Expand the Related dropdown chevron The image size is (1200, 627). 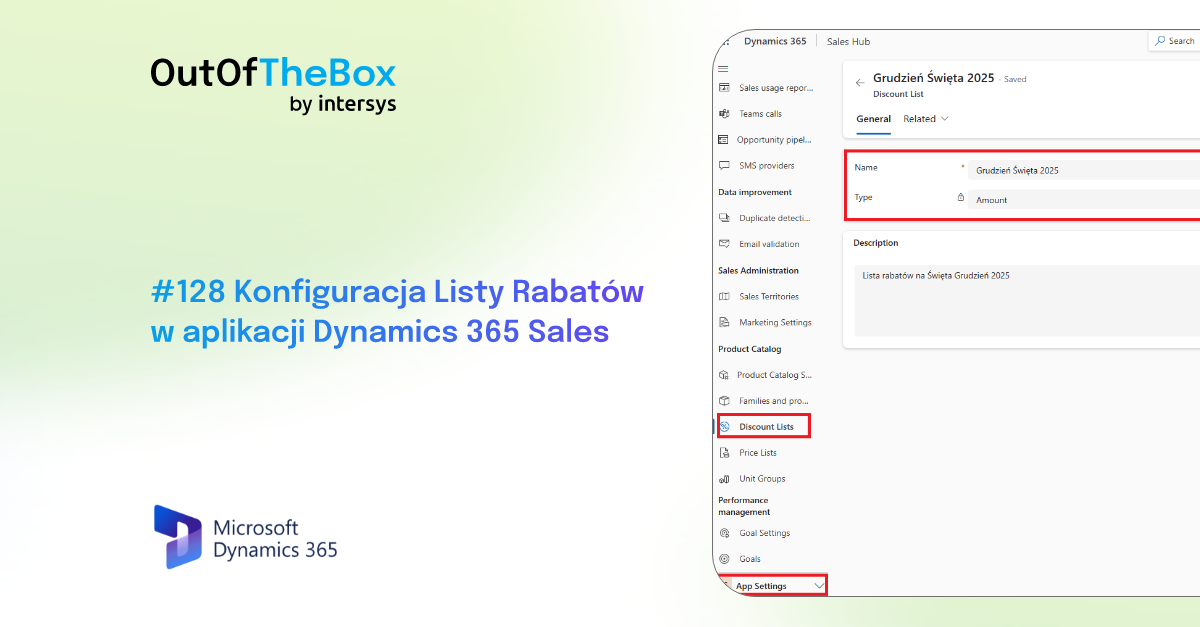point(945,119)
